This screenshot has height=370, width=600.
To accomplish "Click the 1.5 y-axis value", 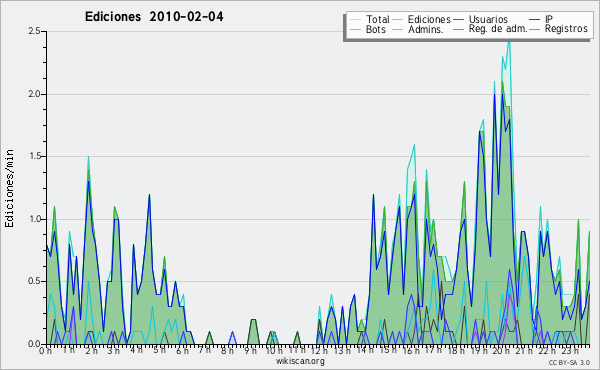I will coord(34,156).
